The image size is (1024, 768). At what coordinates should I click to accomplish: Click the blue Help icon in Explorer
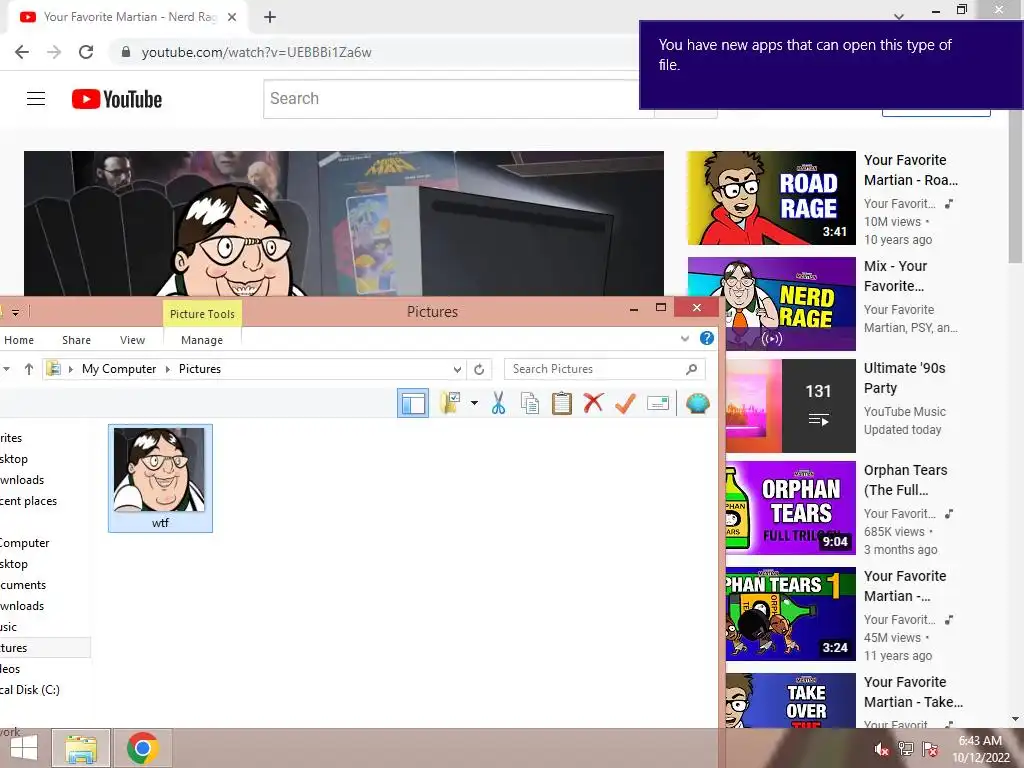707,338
